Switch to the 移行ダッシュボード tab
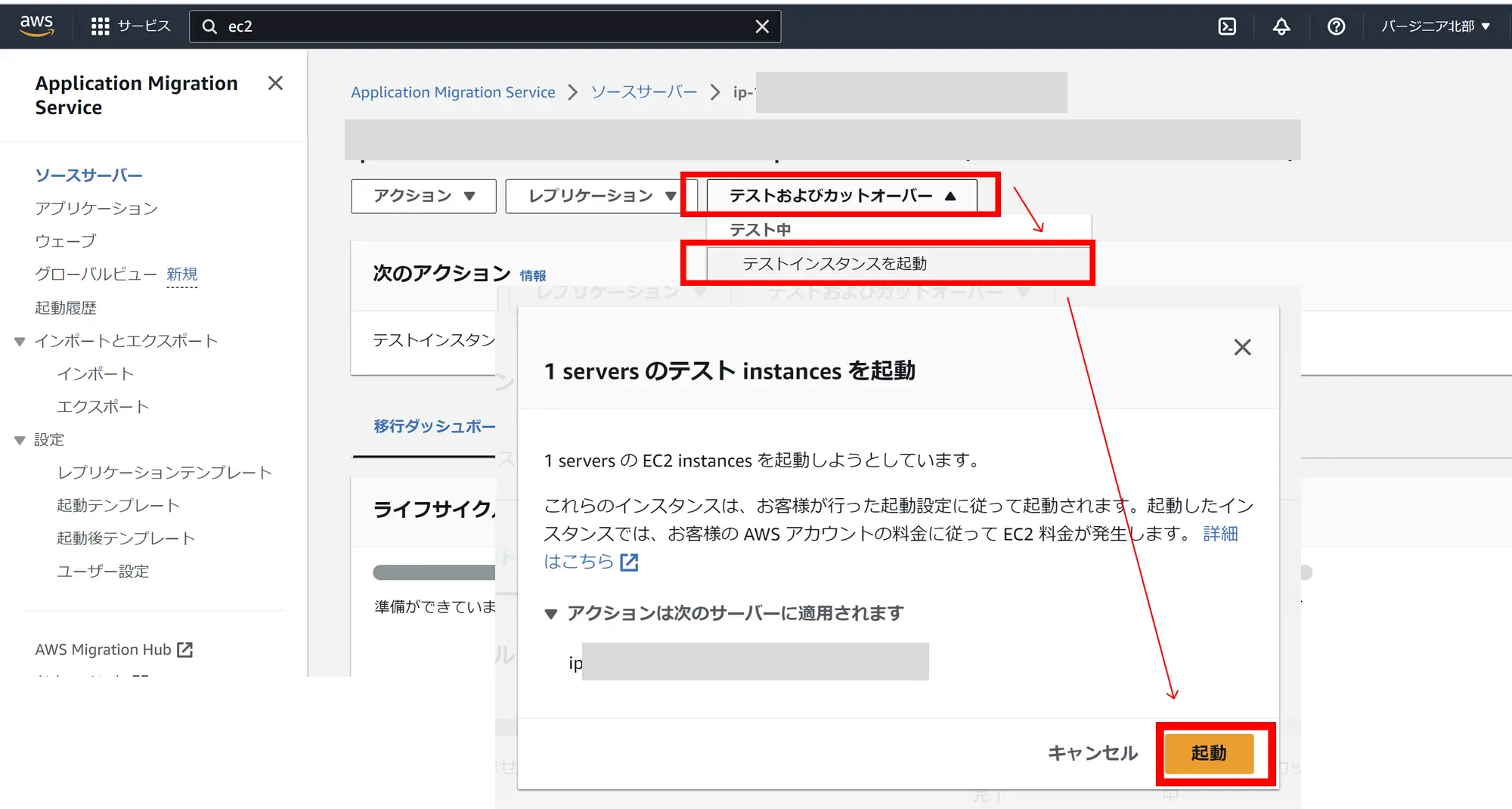The height and width of the screenshot is (809, 1512). click(435, 426)
